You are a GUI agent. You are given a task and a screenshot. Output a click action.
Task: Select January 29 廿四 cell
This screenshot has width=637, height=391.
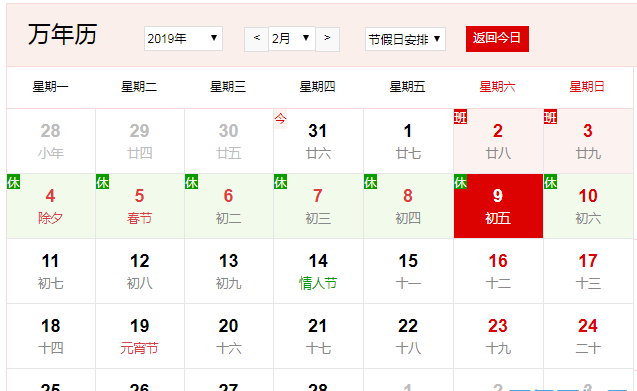tap(140, 141)
